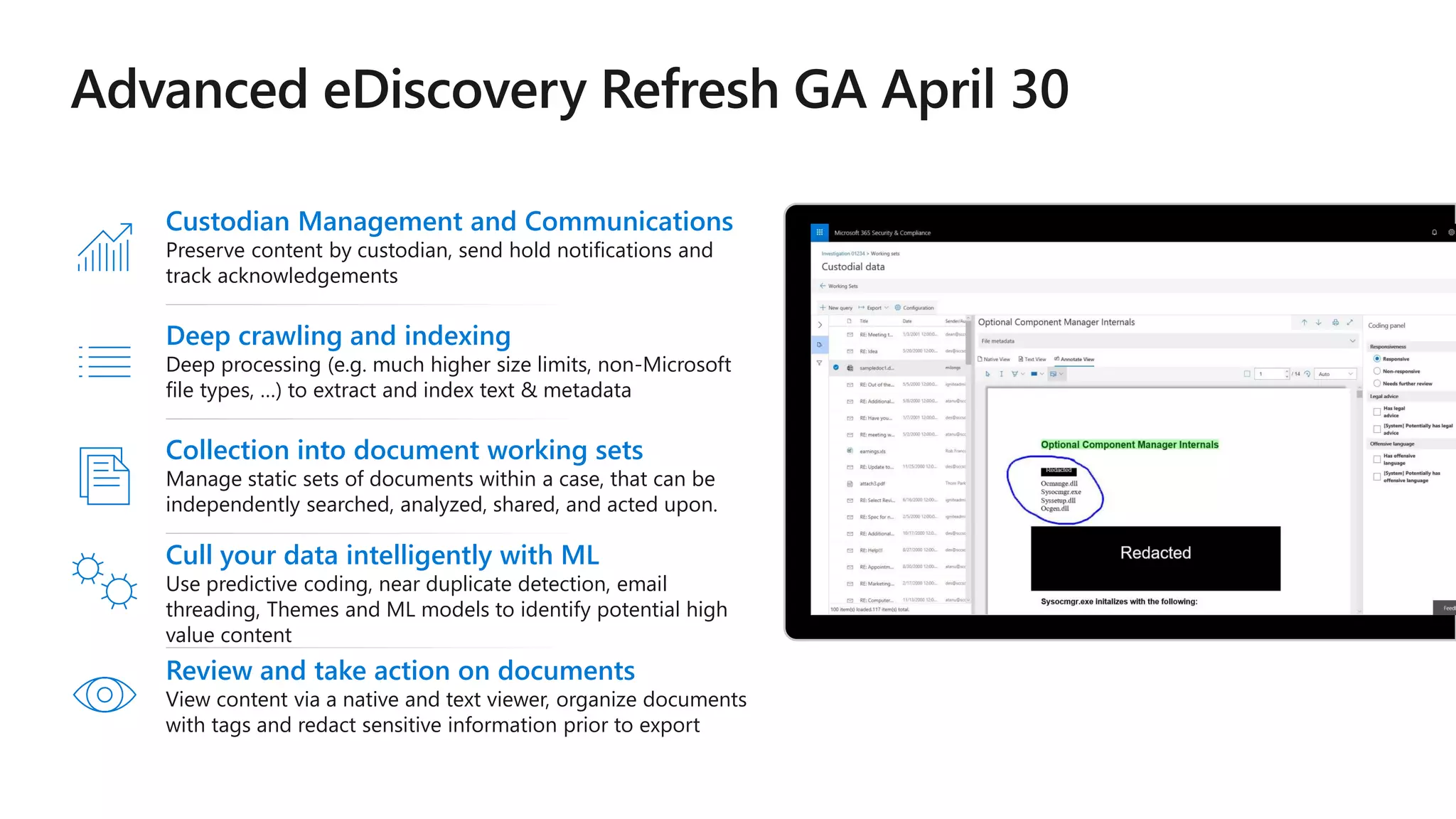Check the Has legal advice checkbox
This screenshot has height=819, width=1456.
click(1377, 412)
